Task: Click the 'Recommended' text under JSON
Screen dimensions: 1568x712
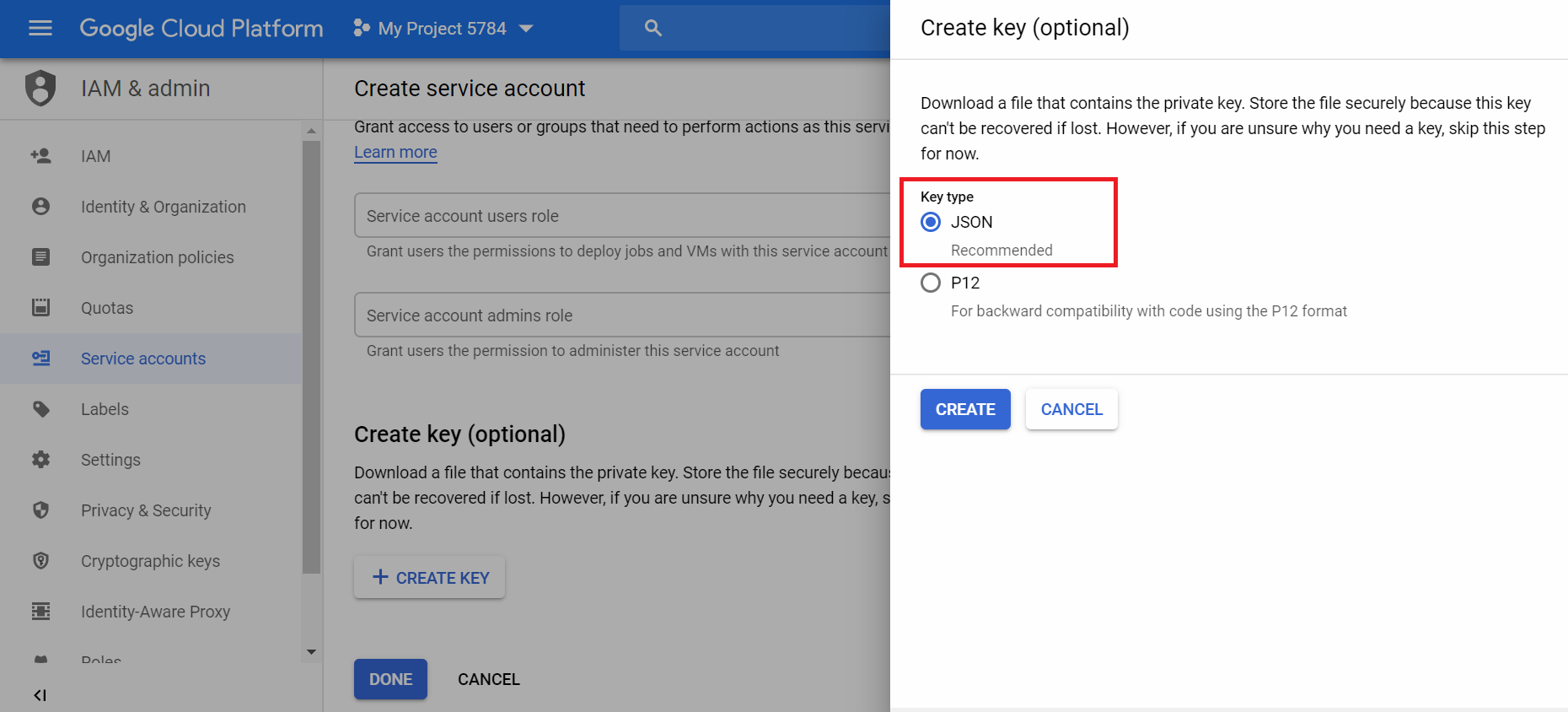Action: (x=1001, y=251)
